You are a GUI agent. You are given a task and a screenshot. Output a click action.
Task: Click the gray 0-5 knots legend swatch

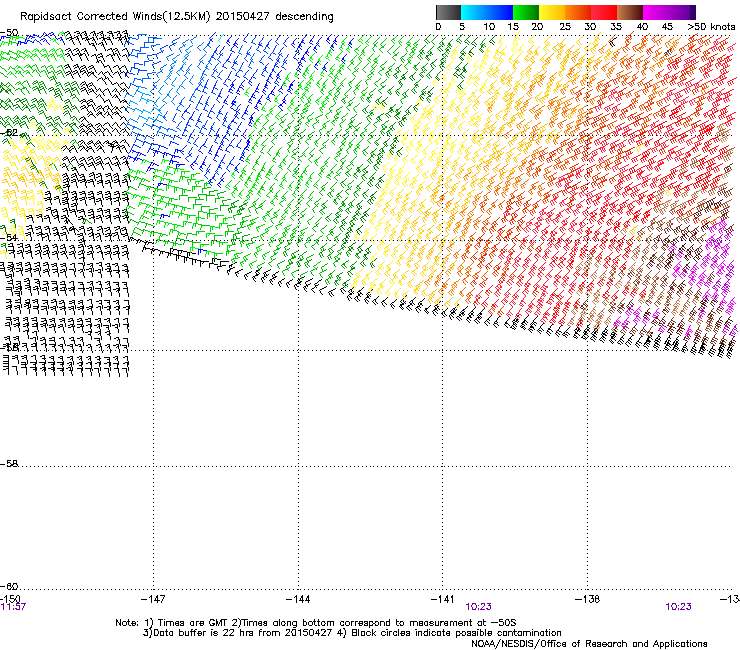click(x=448, y=12)
